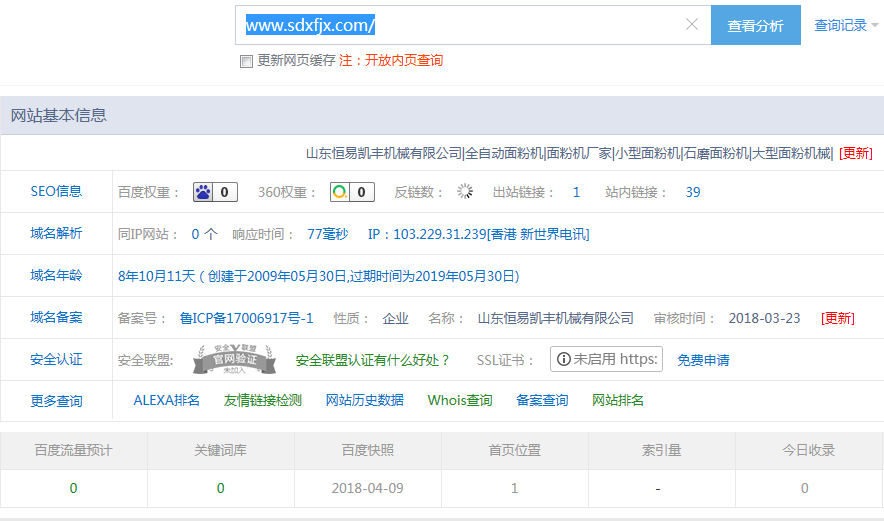The height and width of the screenshot is (521, 884).
Task: Open the ALEXA排名 link
Action: tap(166, 400)
